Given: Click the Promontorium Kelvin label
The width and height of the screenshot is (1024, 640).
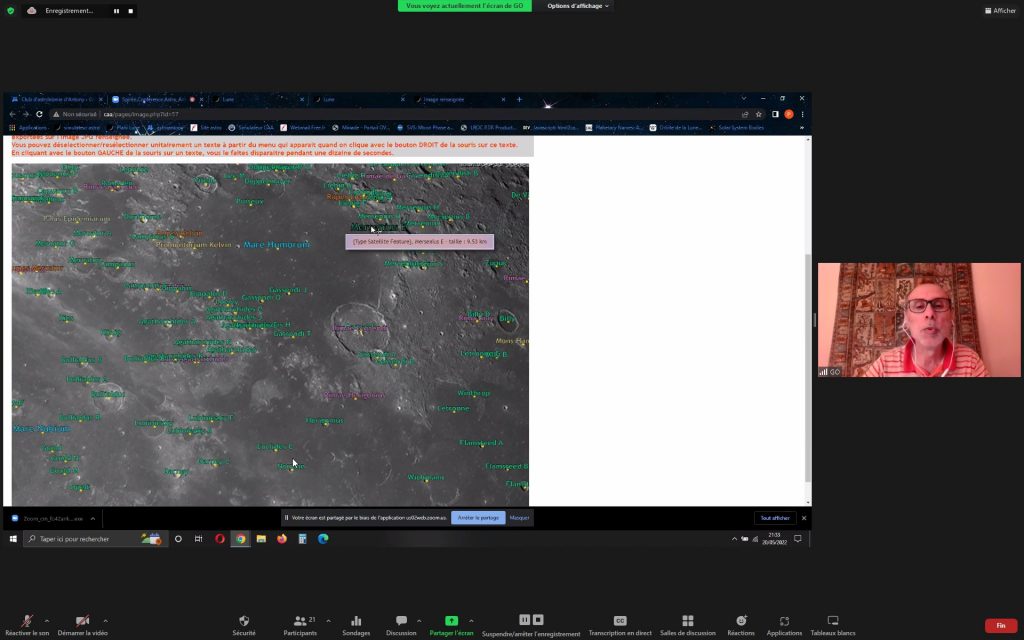Looking at the screenshot, I should pyautogui.click(x=193, y=245).
